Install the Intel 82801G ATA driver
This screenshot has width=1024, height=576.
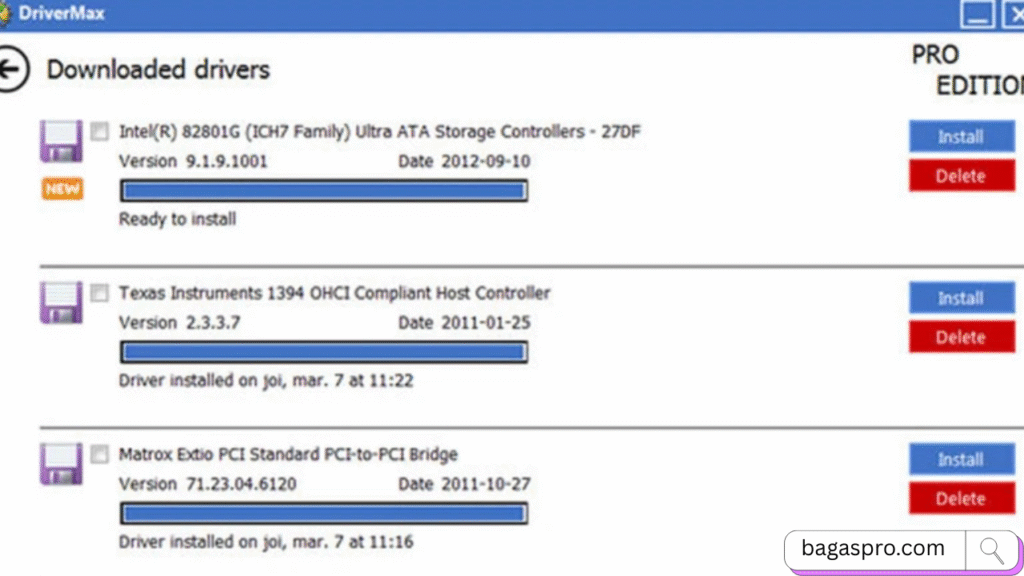click(x=960, y=137)
